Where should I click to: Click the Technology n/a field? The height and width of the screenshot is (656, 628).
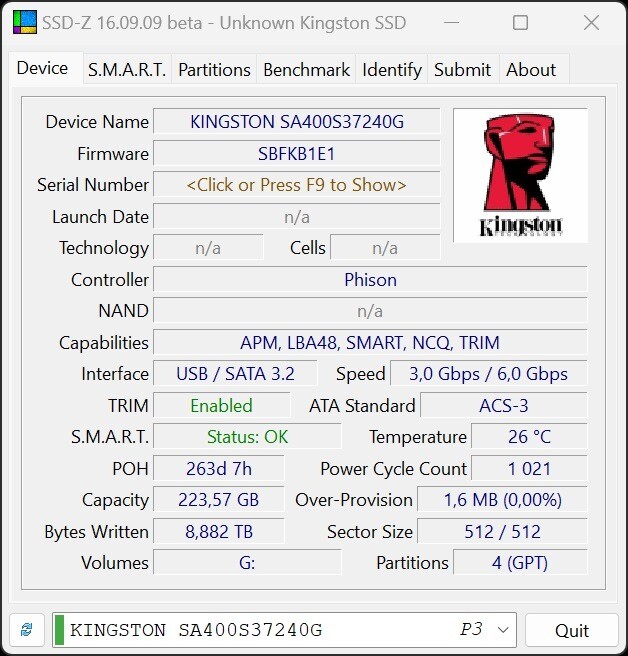click(x=208, y=248)
